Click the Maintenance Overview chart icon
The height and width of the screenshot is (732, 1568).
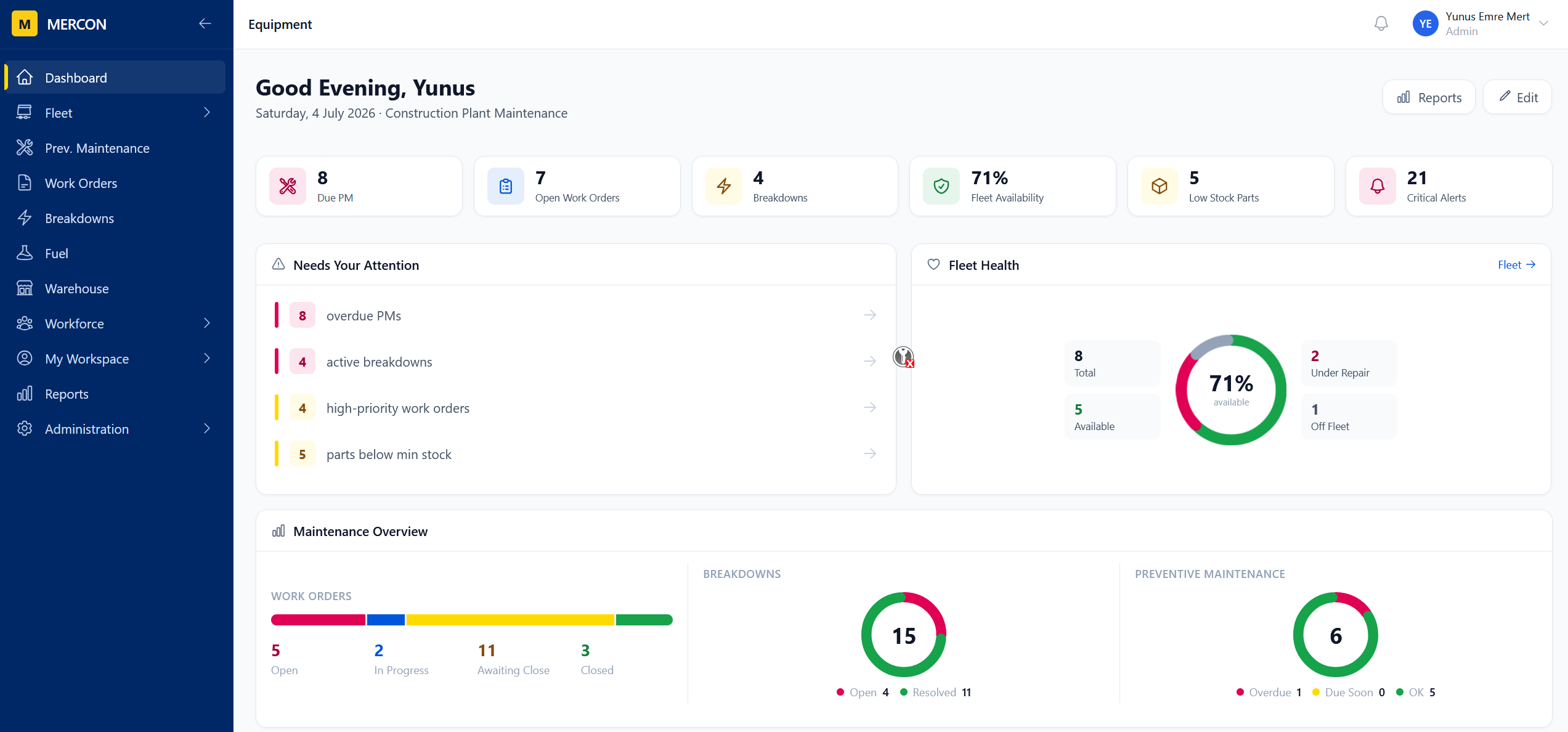pos(278,531)
